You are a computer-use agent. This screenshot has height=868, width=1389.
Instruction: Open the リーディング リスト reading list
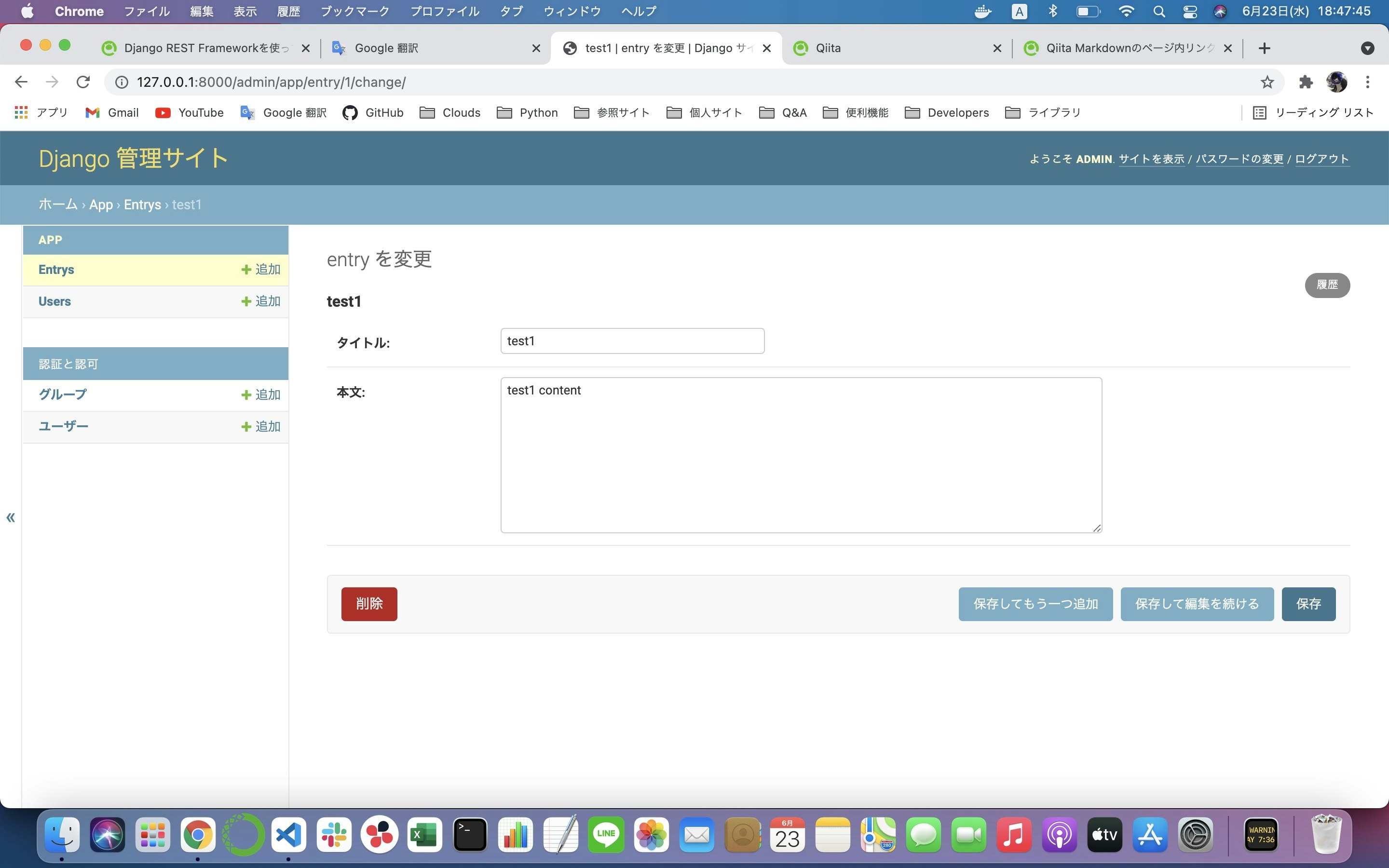[1313, 112]
